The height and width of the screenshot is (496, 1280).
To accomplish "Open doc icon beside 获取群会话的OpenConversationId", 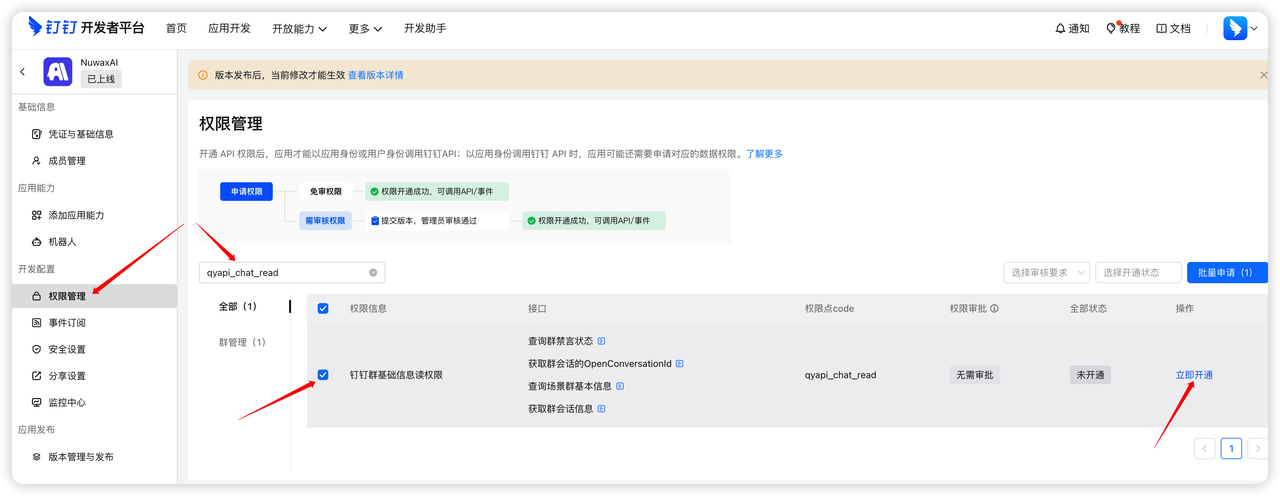I will pyautogui.click(x=680, y=363).
